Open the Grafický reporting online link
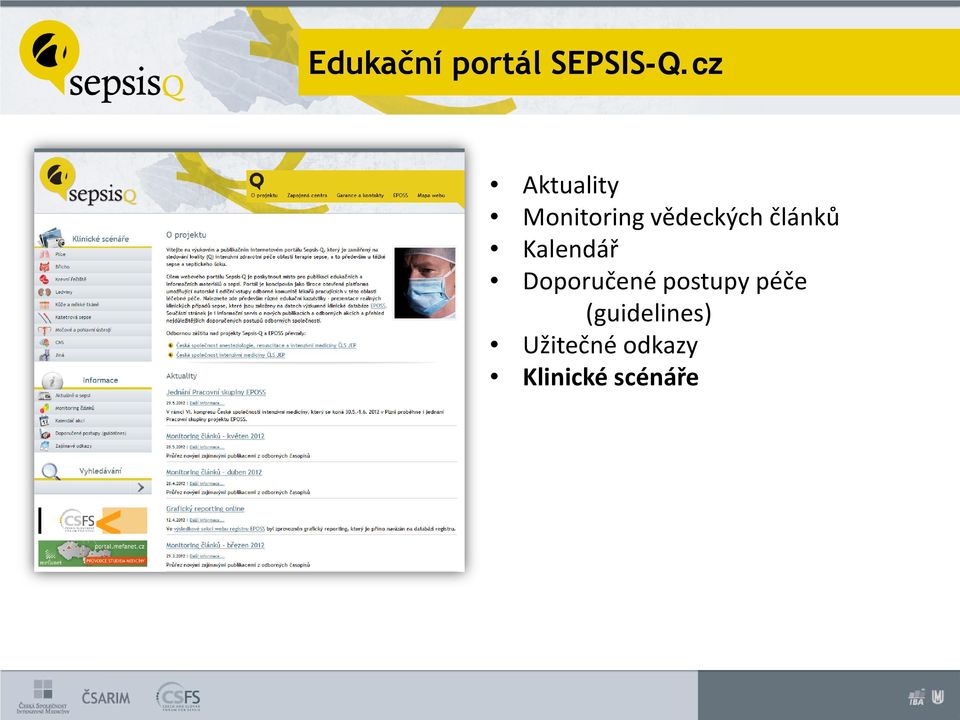The width and height of the screenshot is (960, 720). 205,508
